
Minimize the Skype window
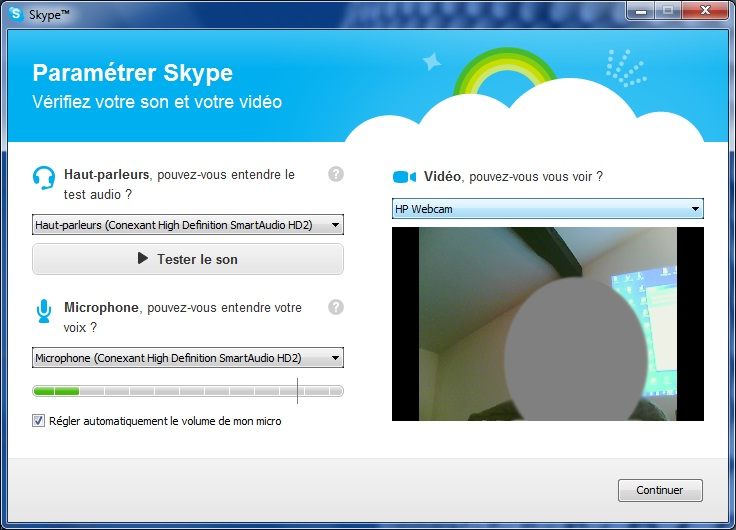point(641,11)
